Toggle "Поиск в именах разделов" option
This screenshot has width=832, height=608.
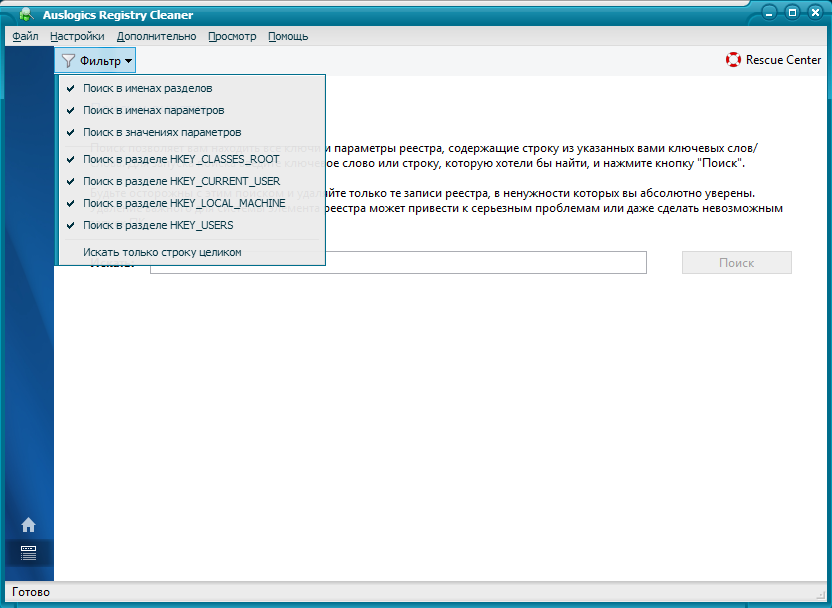(x=192, y=88)
